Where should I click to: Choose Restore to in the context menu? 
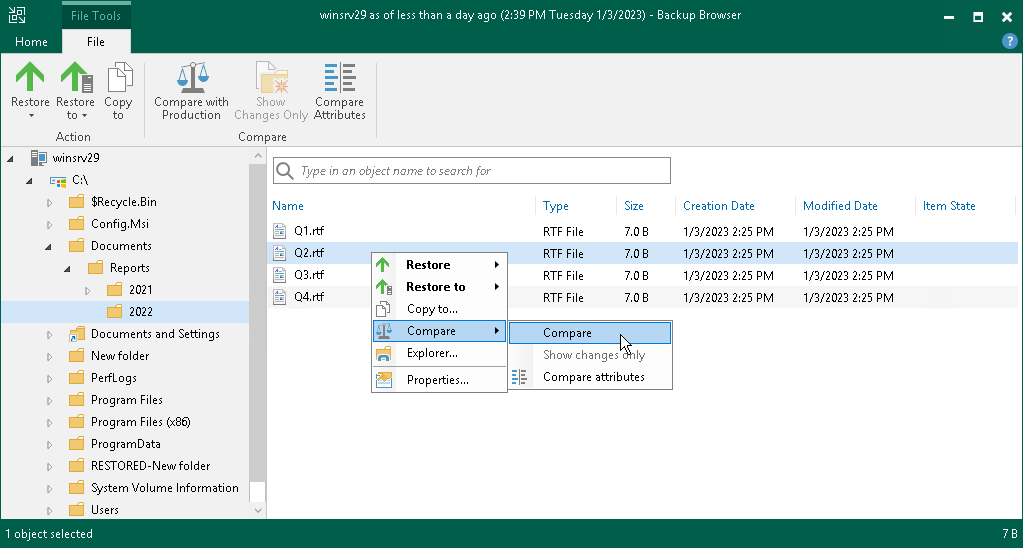coord(440,287)
